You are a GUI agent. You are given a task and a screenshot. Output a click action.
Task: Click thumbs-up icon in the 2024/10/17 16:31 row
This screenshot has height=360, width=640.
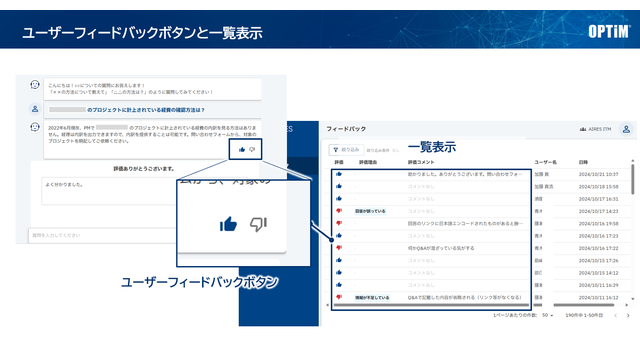[339, 198]
